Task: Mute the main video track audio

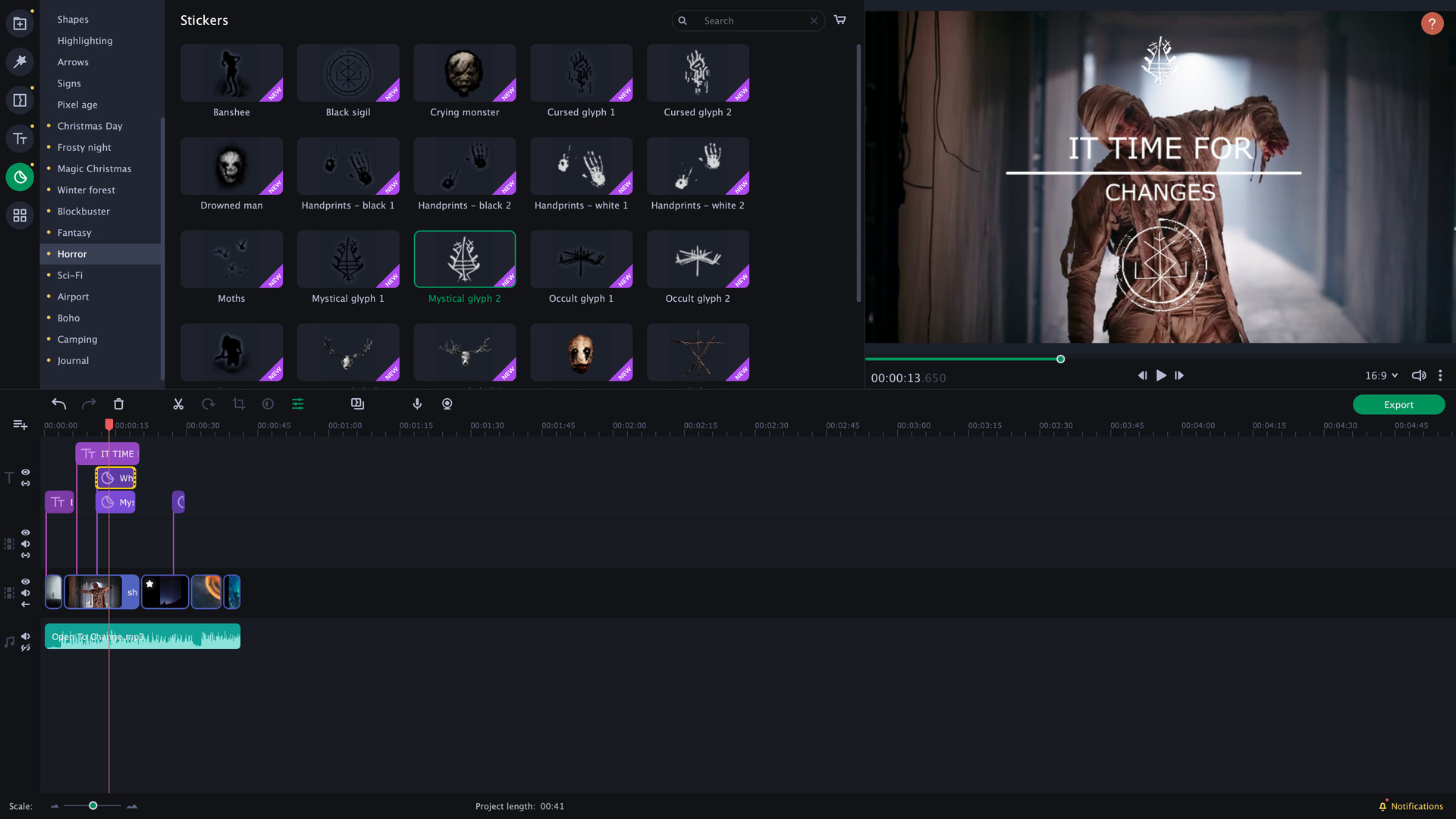Action: 25,594
